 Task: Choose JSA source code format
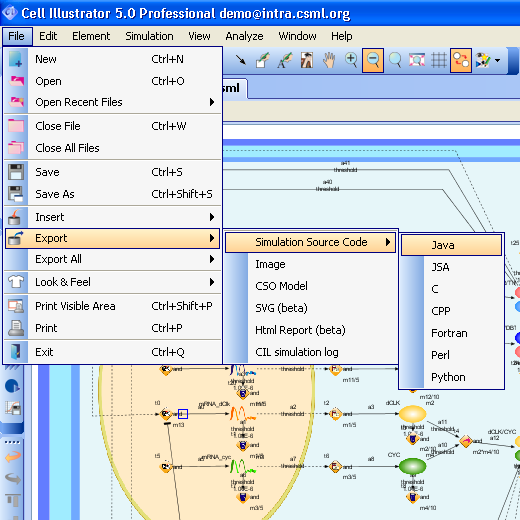451,267
